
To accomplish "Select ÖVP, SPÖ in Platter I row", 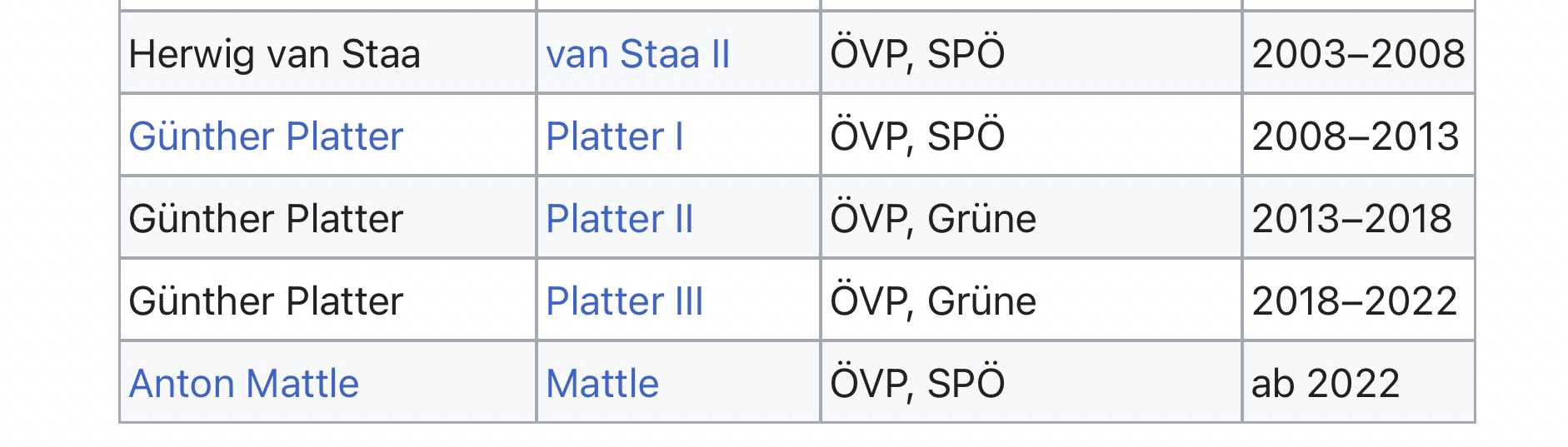I will click(917, 137).
